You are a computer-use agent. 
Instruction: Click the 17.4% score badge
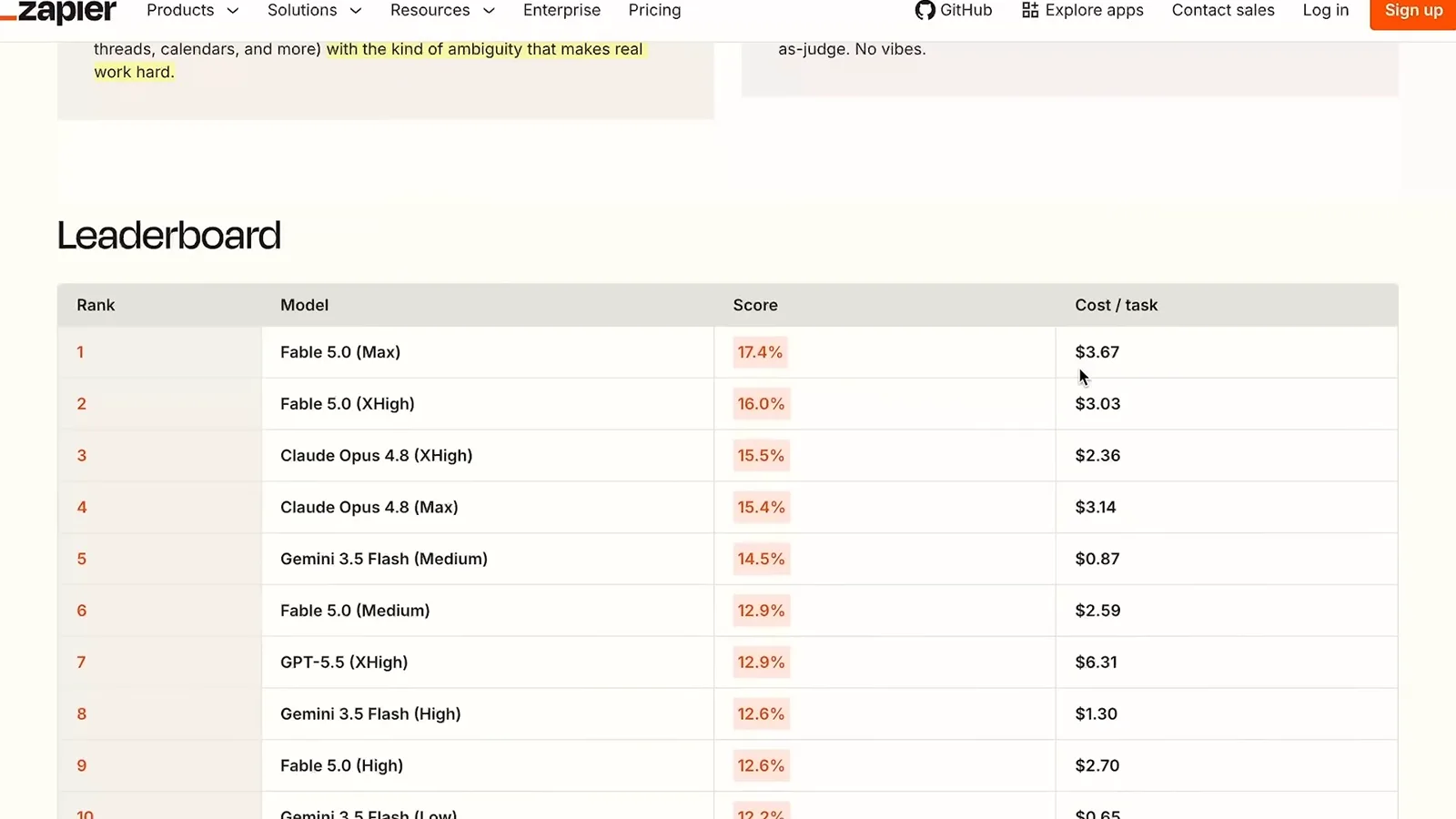point(760,352)
